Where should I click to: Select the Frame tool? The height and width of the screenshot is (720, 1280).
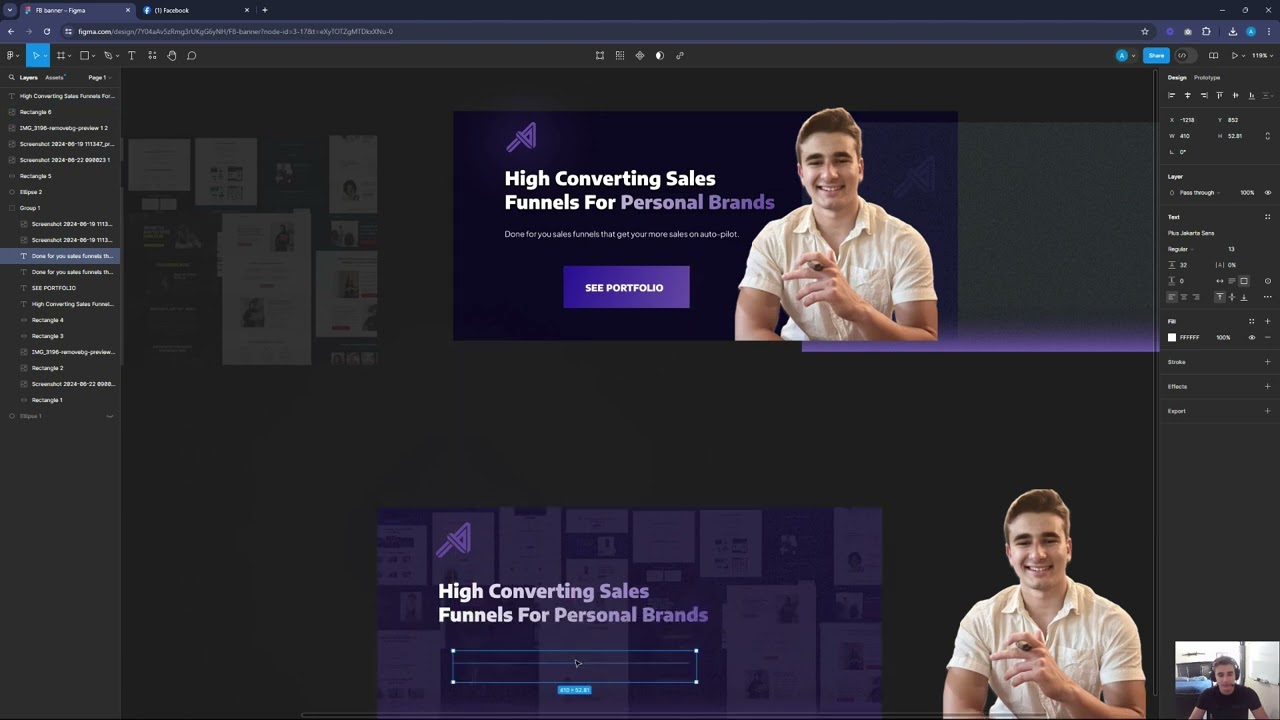[61, 55]
